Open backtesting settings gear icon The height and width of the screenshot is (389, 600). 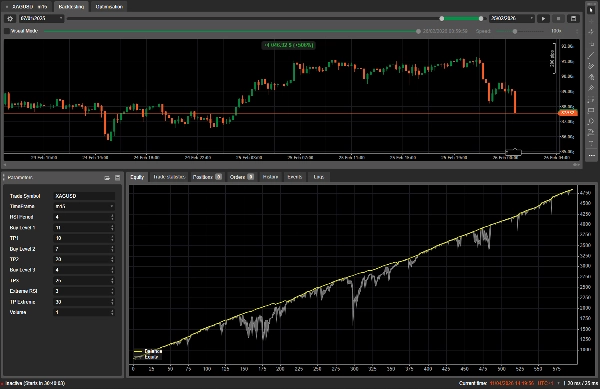(x=10, y=18)
